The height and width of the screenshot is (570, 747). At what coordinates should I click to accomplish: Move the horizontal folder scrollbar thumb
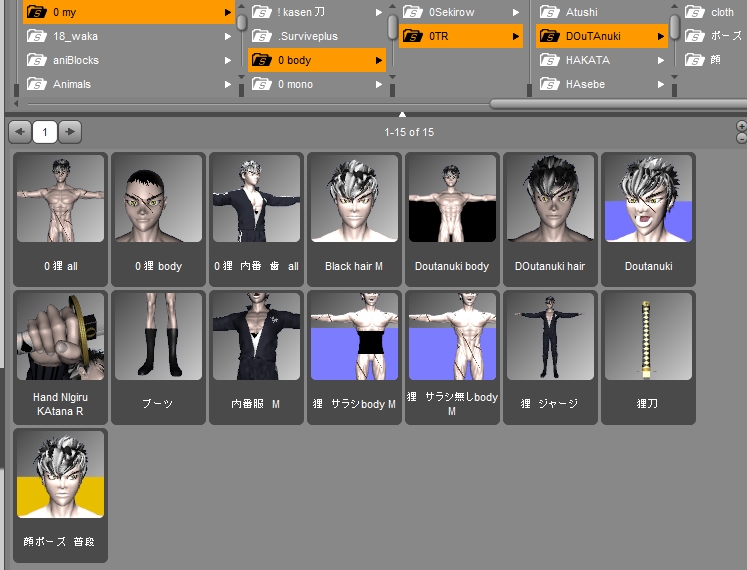tap(618, 103)
